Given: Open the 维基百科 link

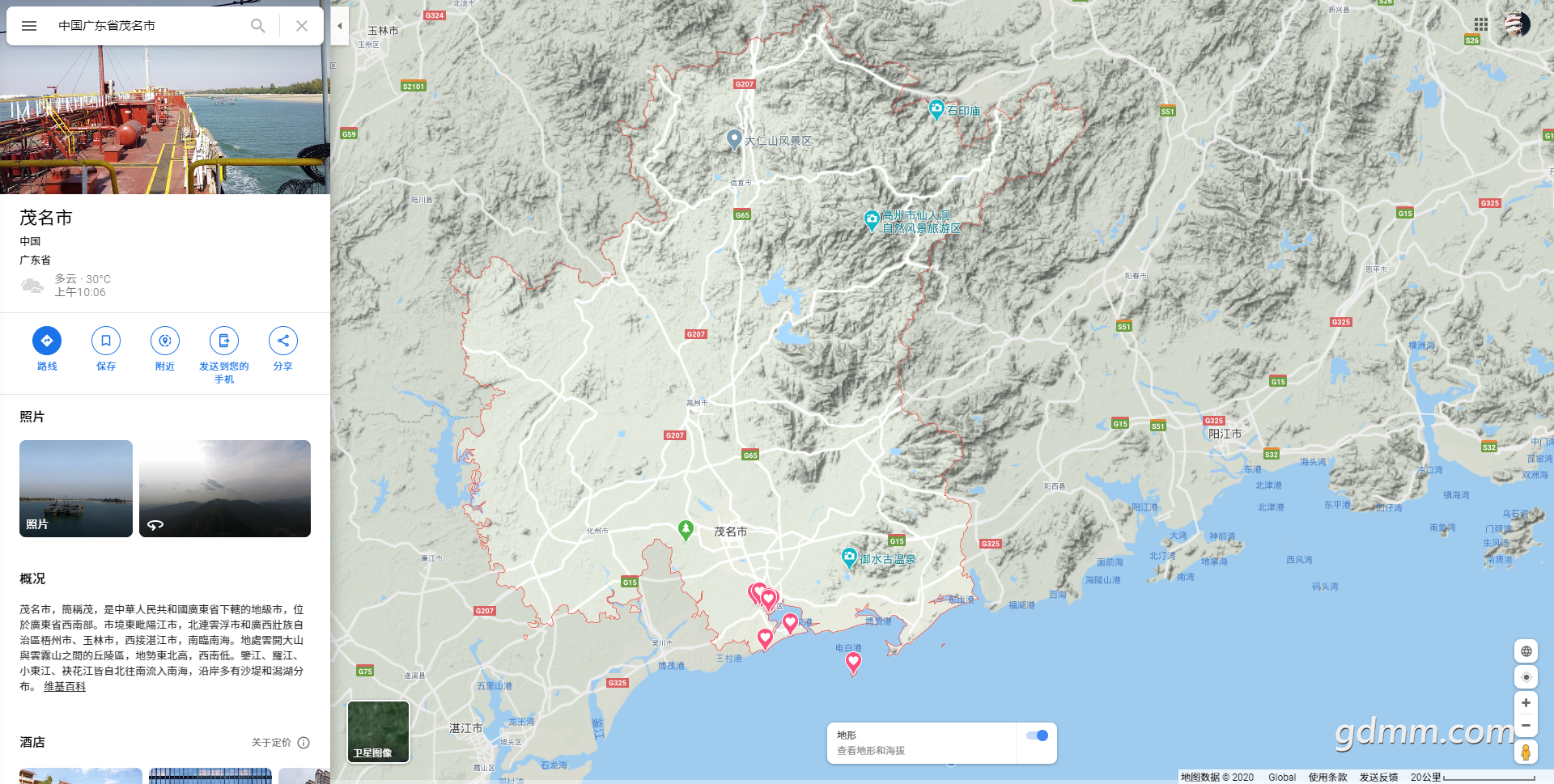Looking at the screenshot, I should click(65, 687).
